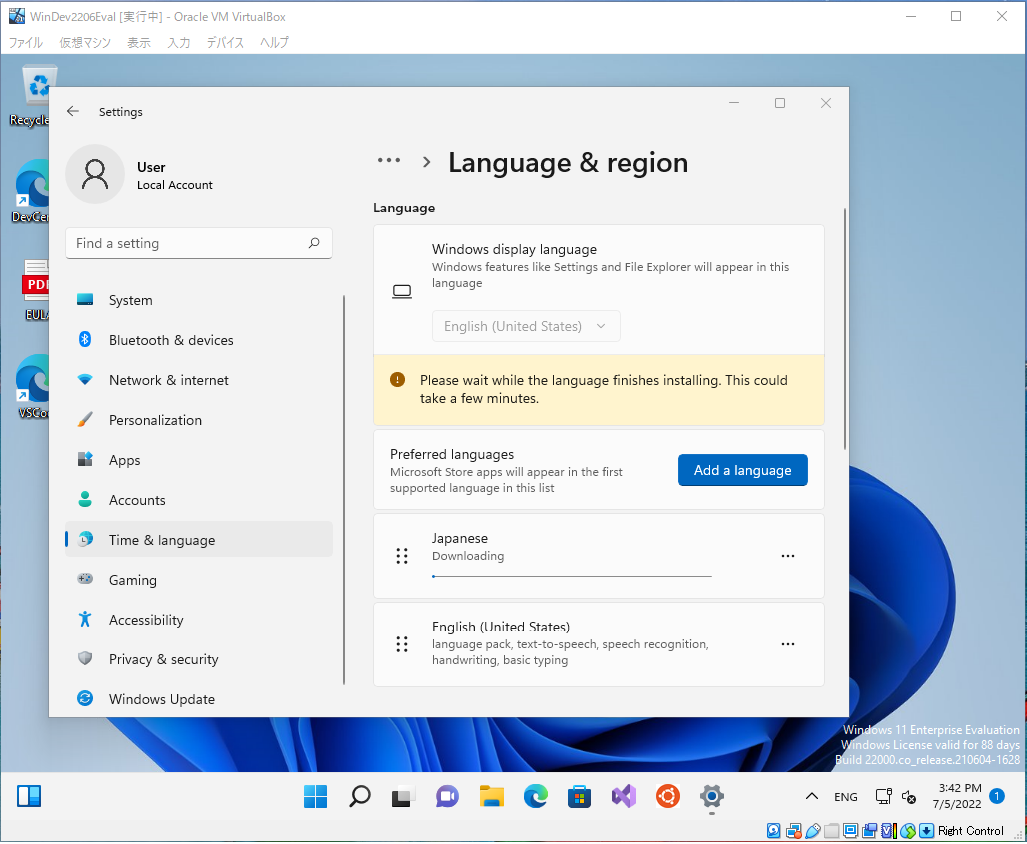Grab the English (United States) drag handle
The image size is (1027, 844).
(402, 644)
